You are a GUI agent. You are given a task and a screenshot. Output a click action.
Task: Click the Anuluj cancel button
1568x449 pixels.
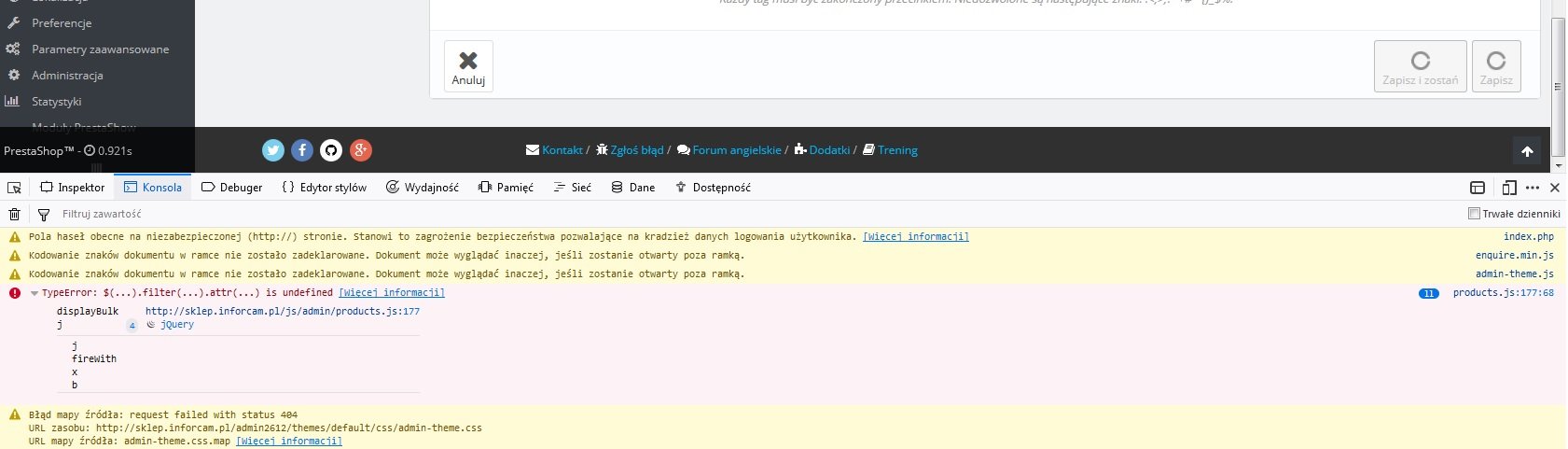468,66
